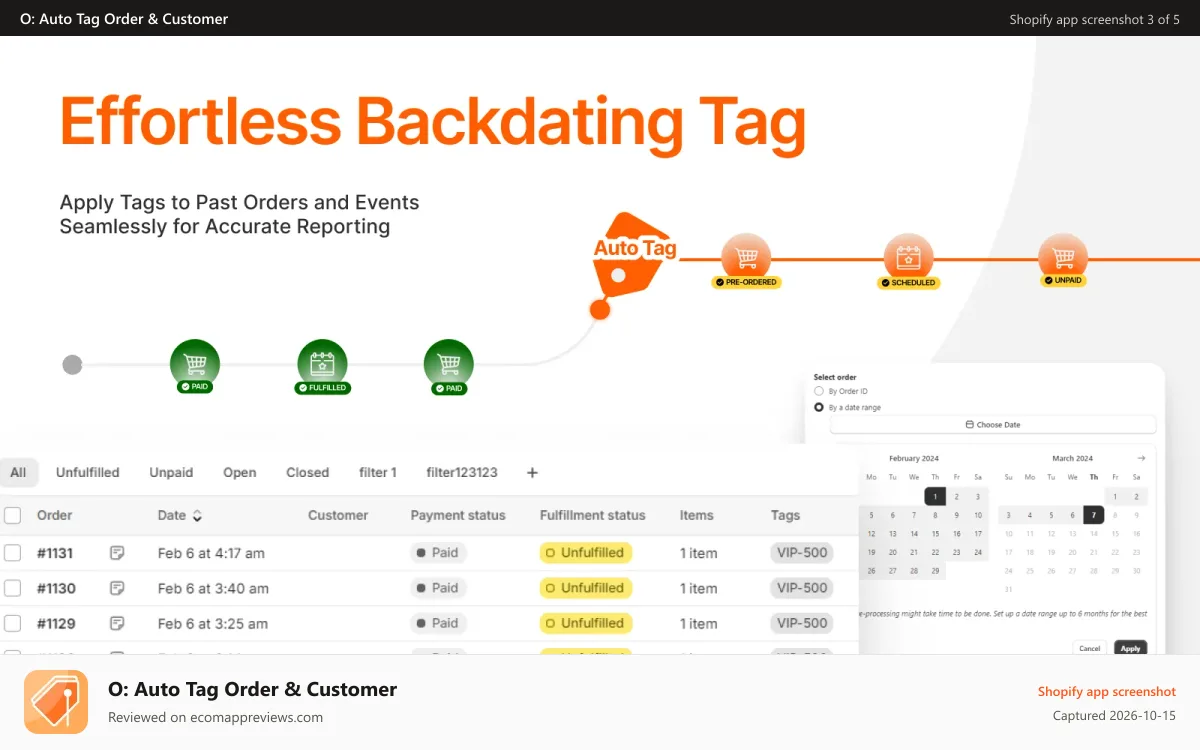Select February 29 in the calendar
1200x750 pixels.
tap(935, 571)
